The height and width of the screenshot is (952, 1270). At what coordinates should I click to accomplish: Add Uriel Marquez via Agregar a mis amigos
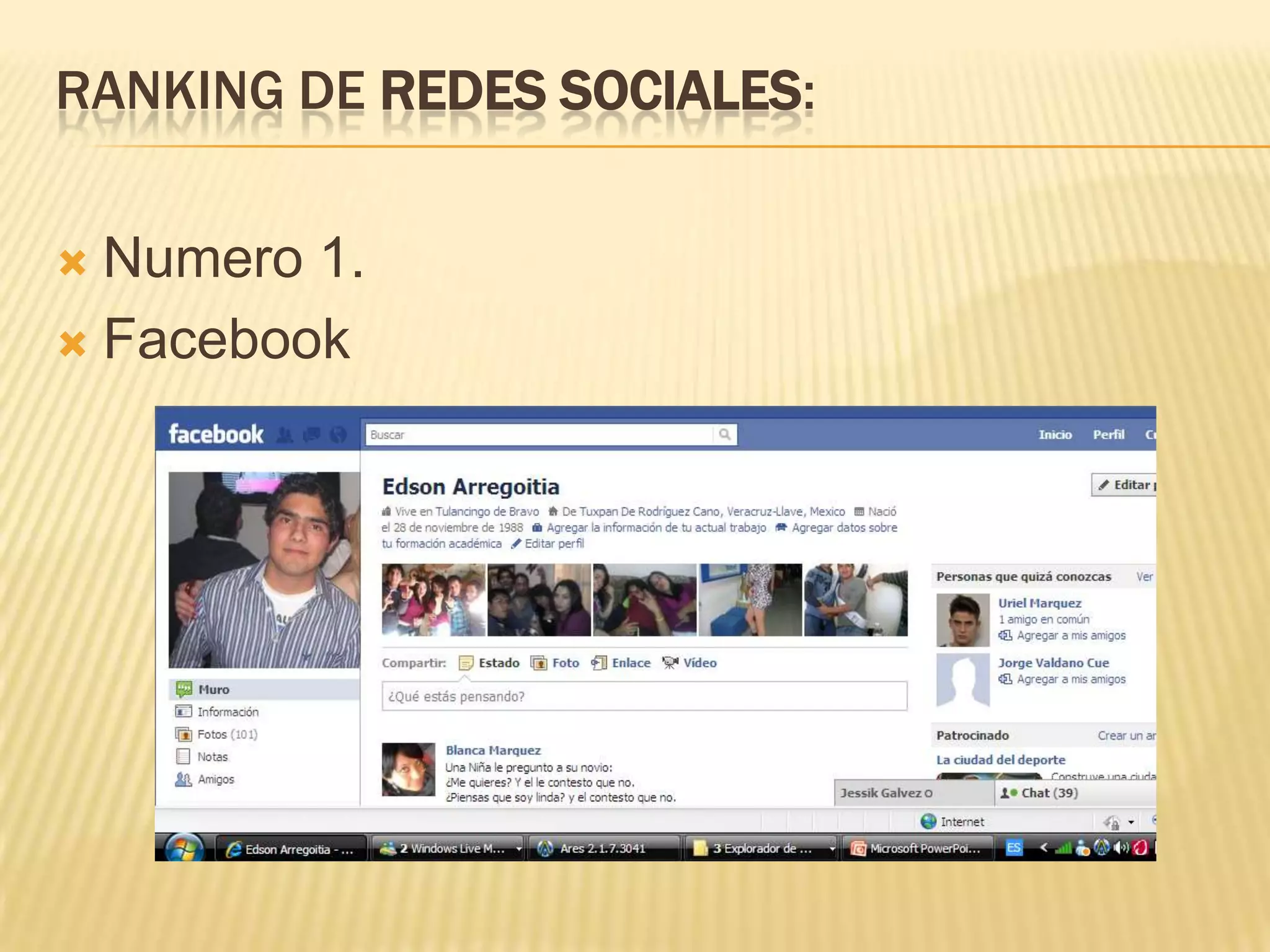tap(1070, 635)
